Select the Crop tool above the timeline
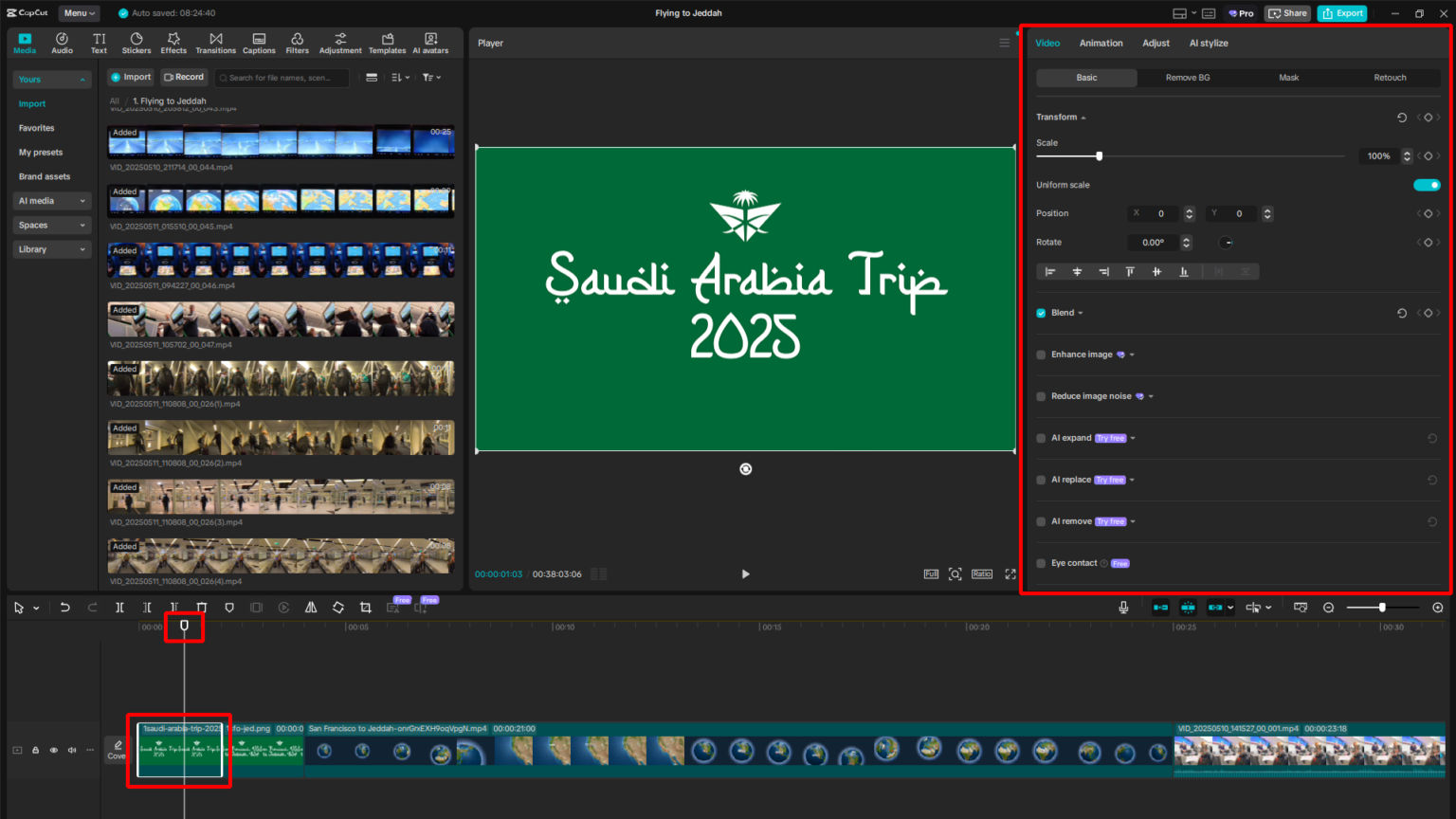This screenshot has height=819, width=1456. tap(366, 607)
